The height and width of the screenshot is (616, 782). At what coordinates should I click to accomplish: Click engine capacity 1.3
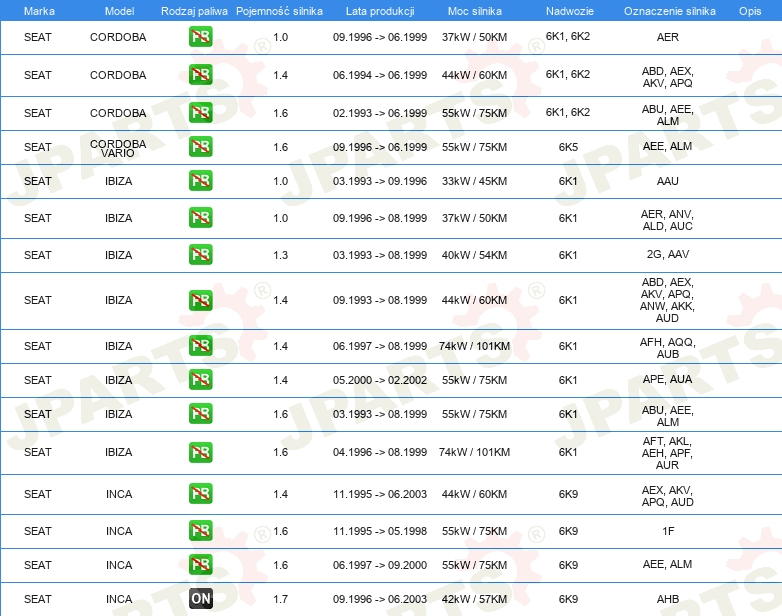[280, 255]
